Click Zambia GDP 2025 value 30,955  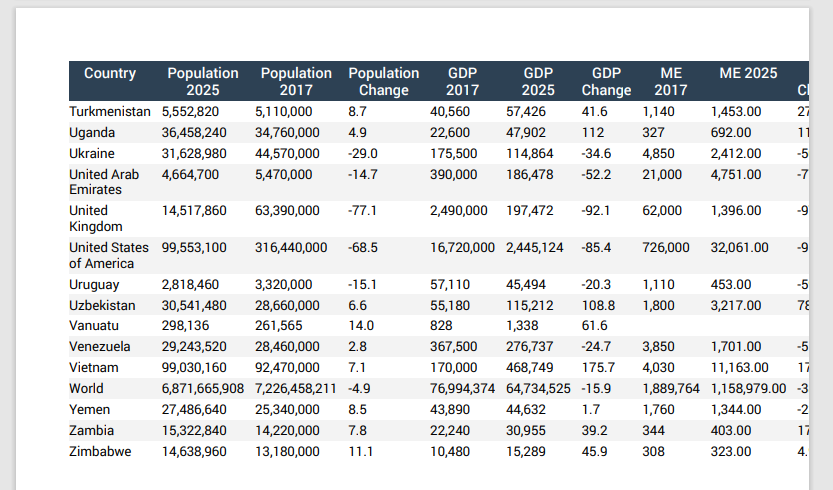(x=526, y=431)
